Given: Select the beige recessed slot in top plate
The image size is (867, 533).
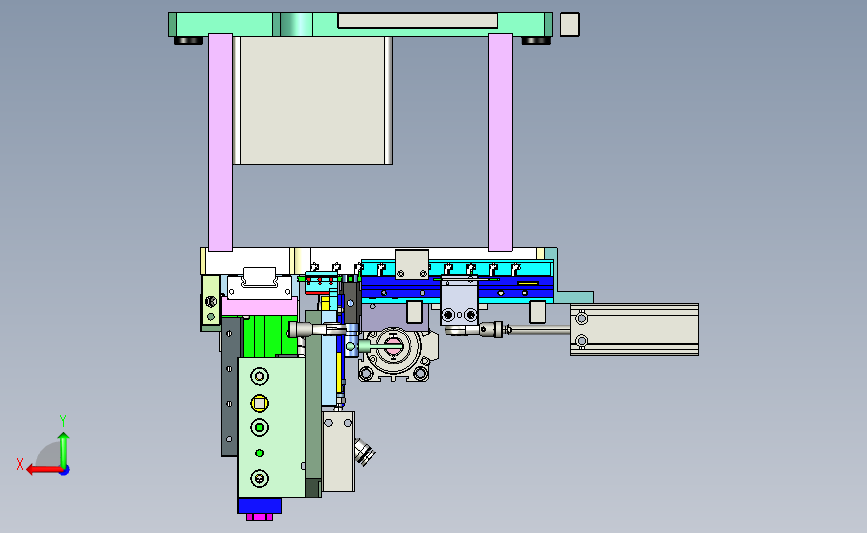Looking at the screenshot, I should pyautogui.click(x=417, y=20).
